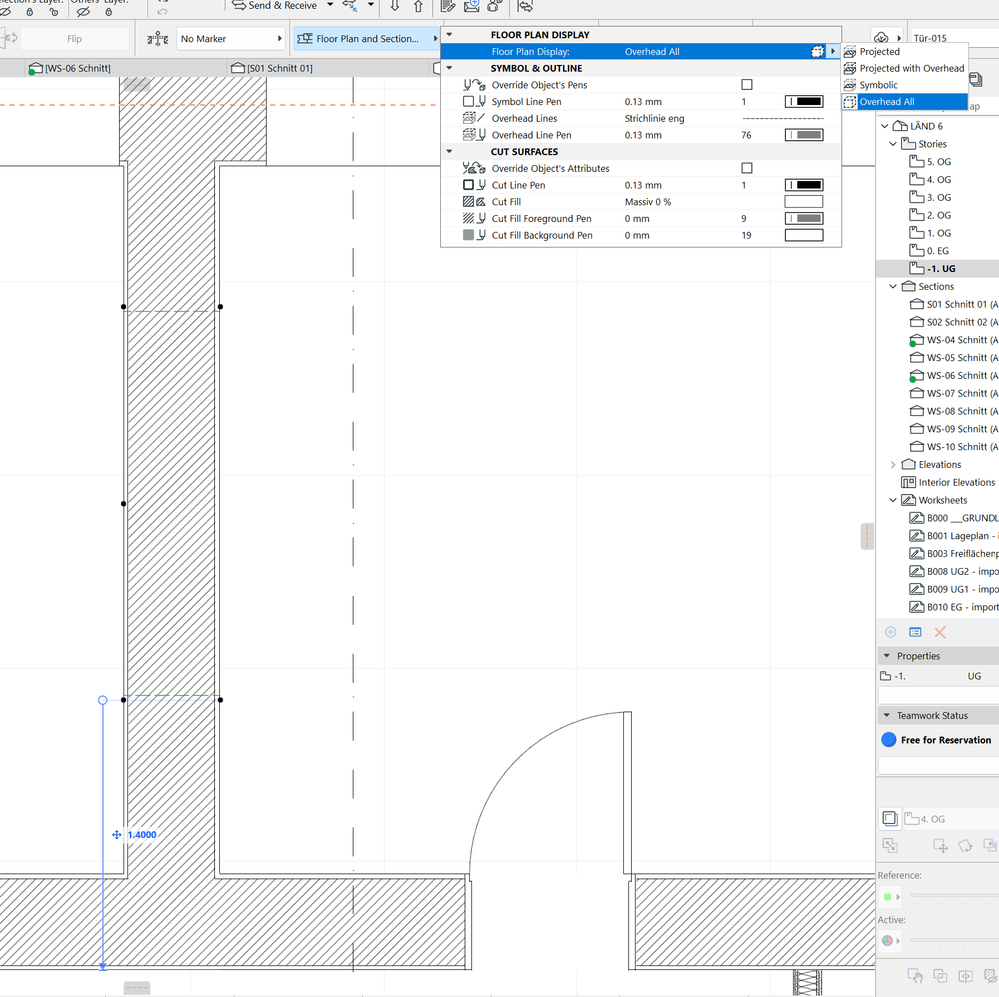Expand the Floor Plan Display value arrow
999x997 pixels.
point(833,52)
